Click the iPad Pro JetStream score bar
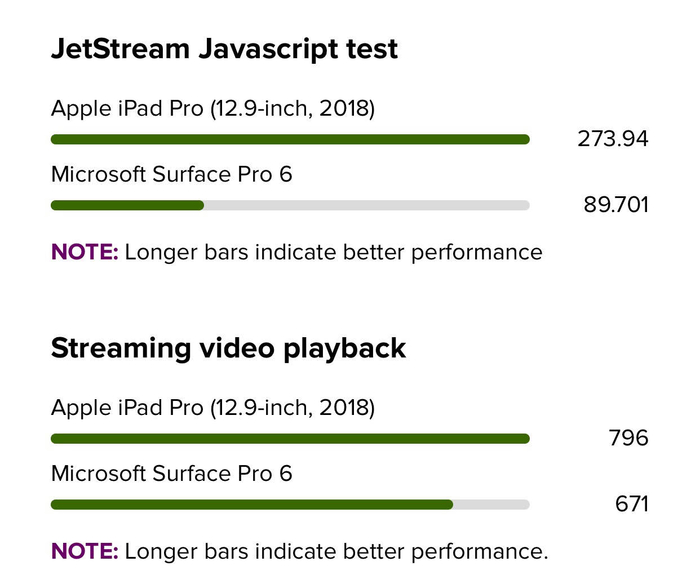Viewport: 700px width, 587px height. click(289, 139)
